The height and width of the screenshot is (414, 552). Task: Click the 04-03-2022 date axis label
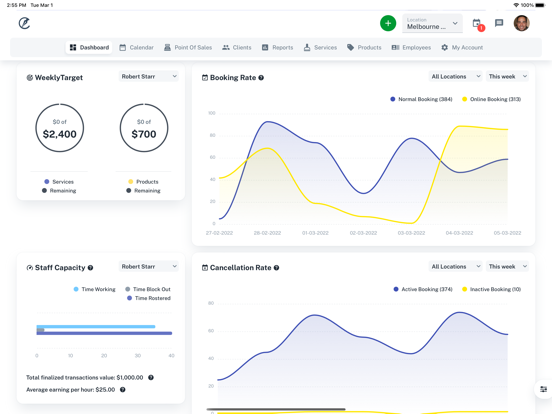coord(459,233)
